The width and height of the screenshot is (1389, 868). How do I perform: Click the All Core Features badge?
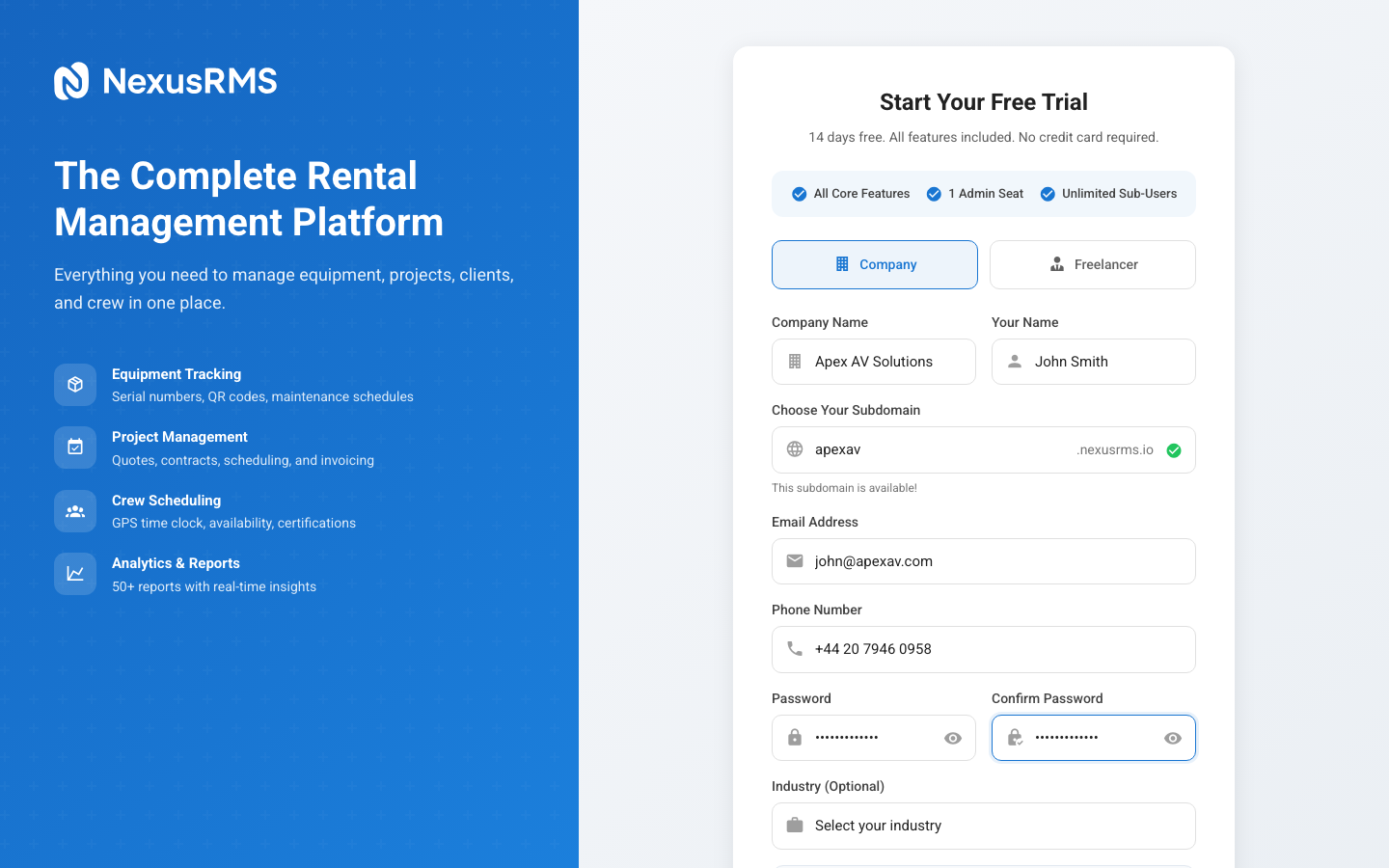850,193
